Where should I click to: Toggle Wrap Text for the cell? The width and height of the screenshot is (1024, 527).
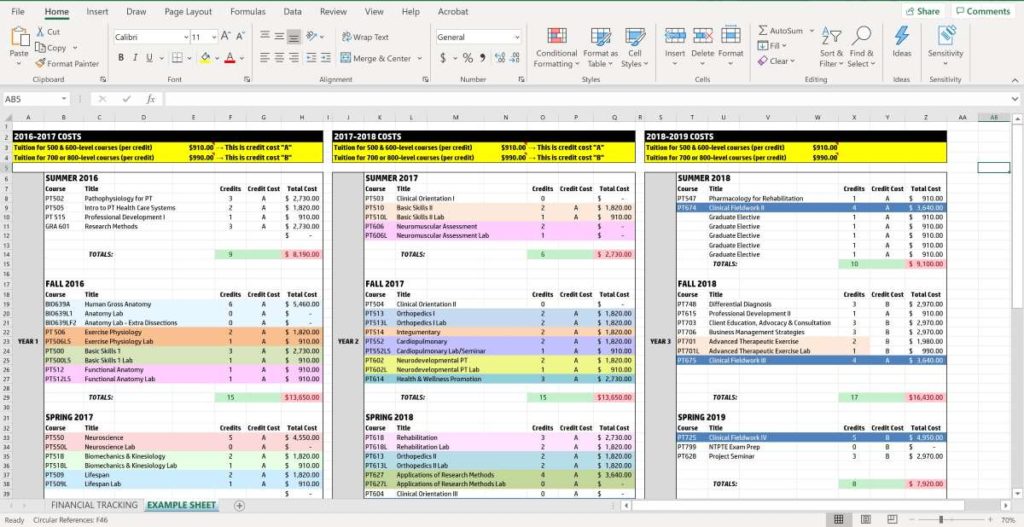365,37
